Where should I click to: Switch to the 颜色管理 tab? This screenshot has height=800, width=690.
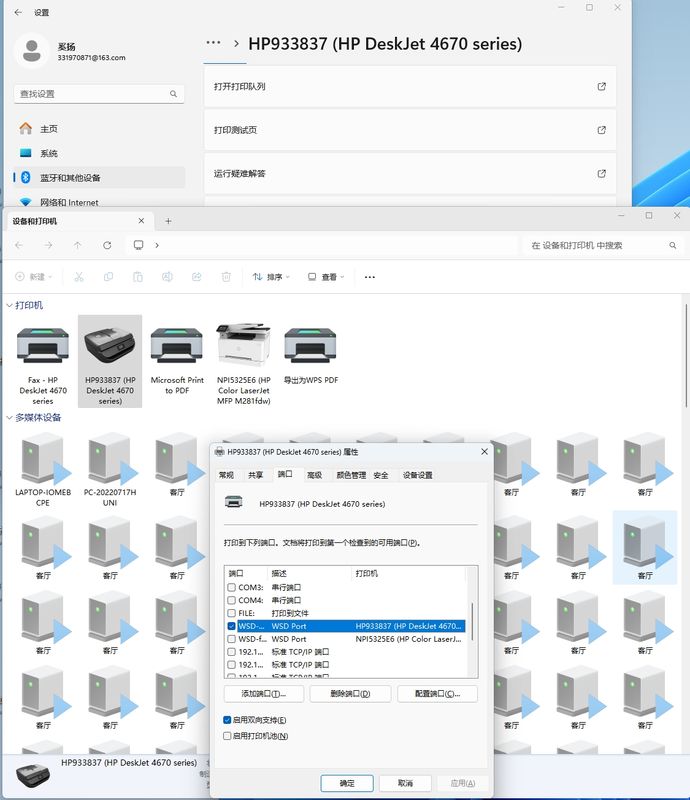pyautogui.click(x=350, y=475)
